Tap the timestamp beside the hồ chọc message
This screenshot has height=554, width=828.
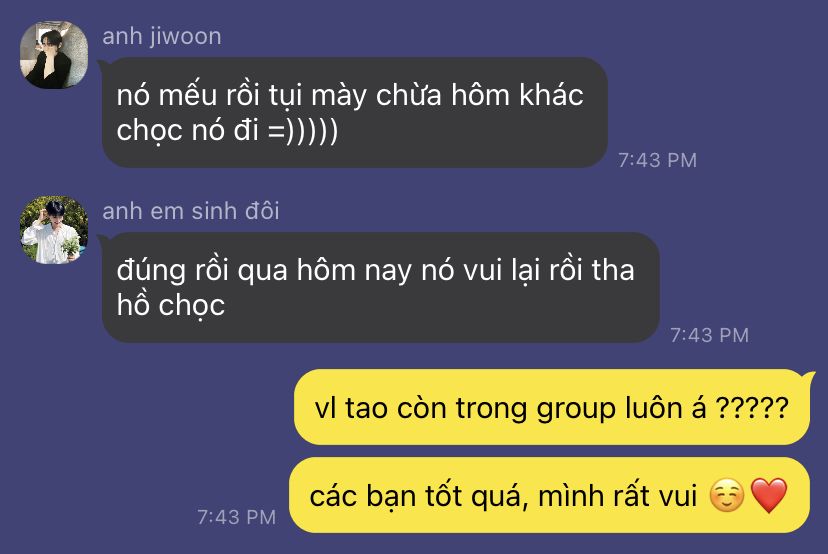point(709,335)
